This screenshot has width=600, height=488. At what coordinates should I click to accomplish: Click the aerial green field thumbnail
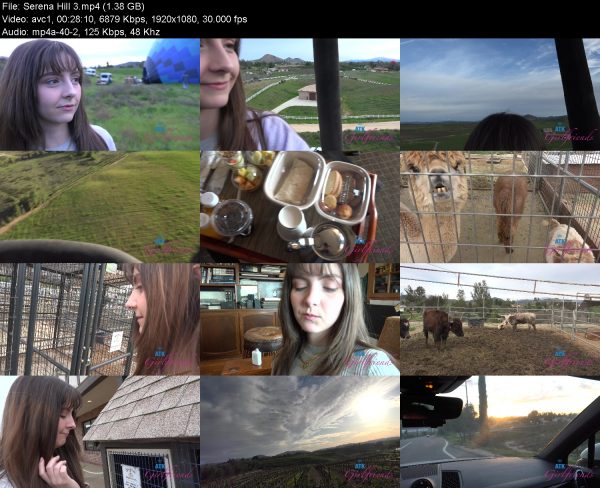click(x=100, y=207)
